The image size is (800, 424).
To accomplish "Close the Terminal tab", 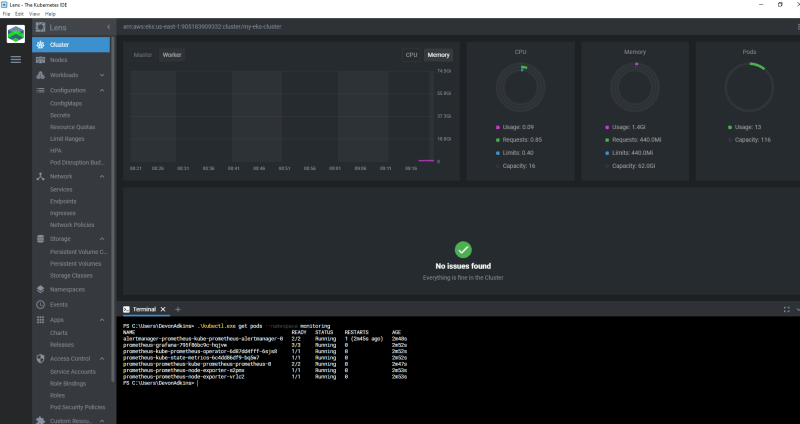I will 163,309.
